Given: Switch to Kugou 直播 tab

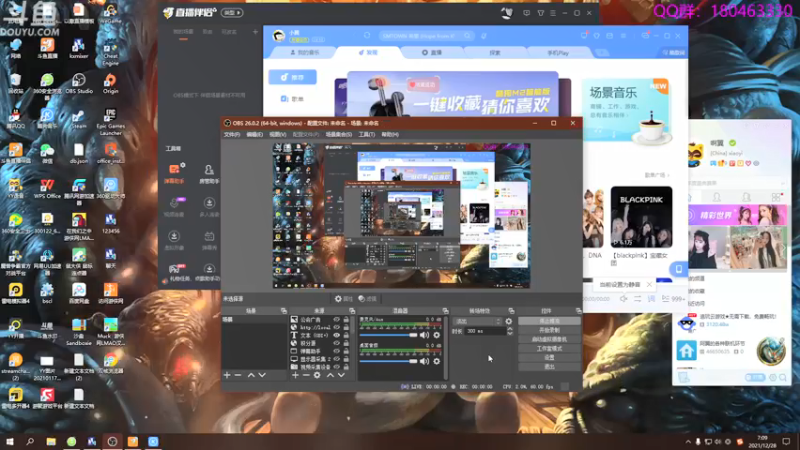Looking at the screenshot, I should (x=432, y=53).
